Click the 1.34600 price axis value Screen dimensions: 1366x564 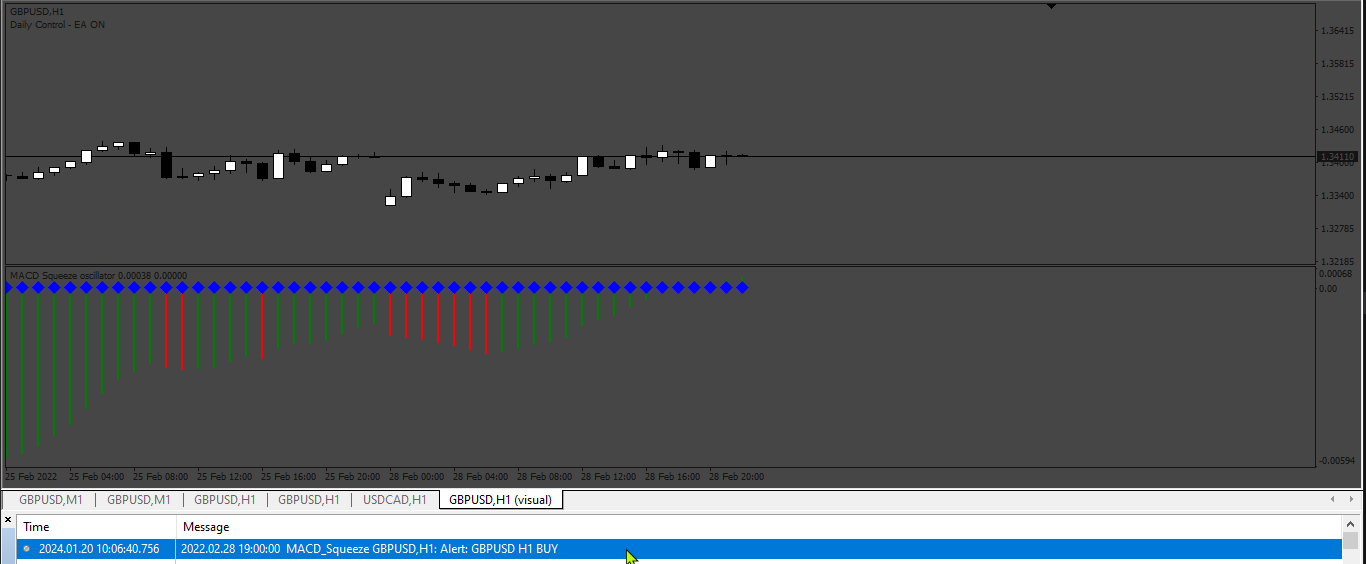1337,130
